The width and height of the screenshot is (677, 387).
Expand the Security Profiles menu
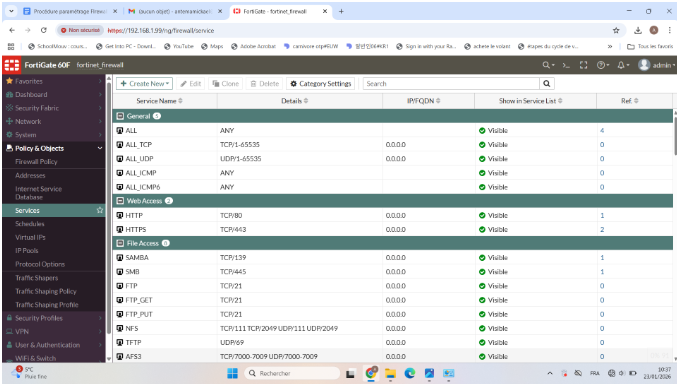(54, 318)
